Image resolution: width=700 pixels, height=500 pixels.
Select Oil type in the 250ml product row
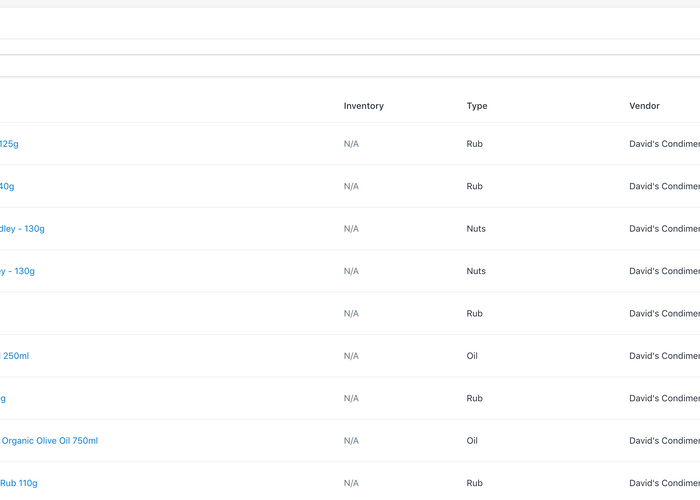[x=472, y=356]
